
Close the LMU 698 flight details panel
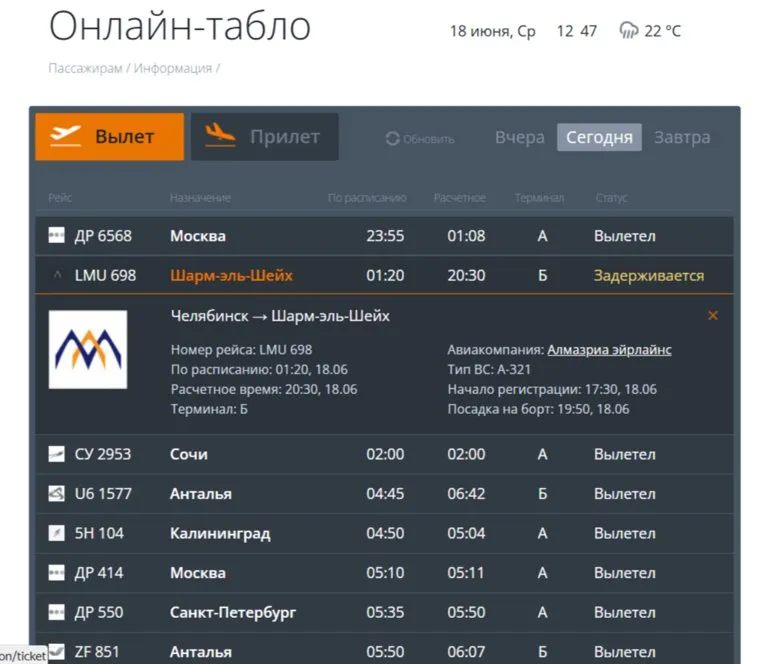(713, 316)
